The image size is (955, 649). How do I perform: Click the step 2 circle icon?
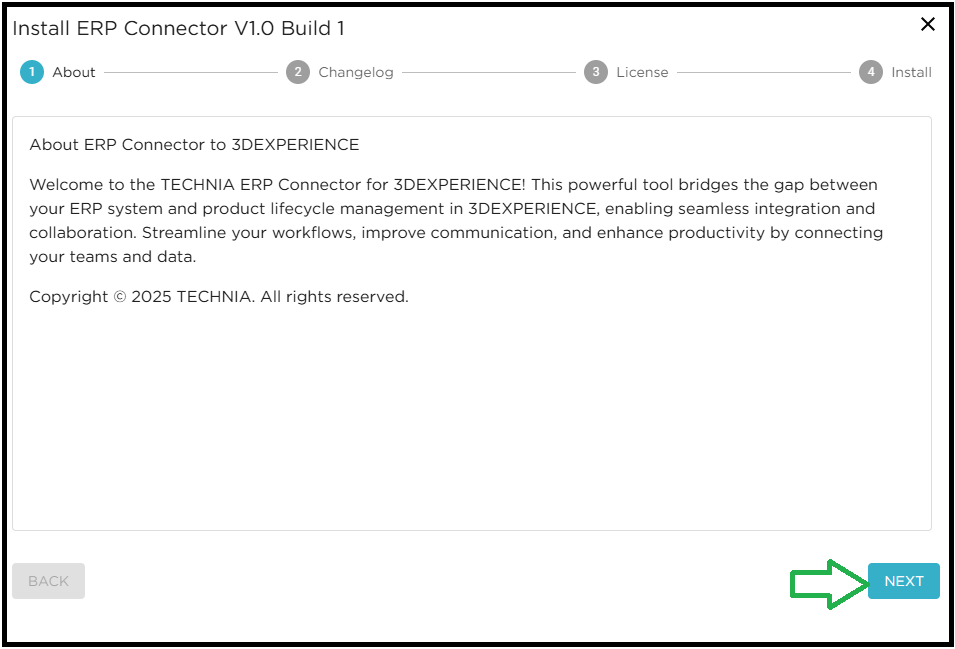[x=298, y=72]
